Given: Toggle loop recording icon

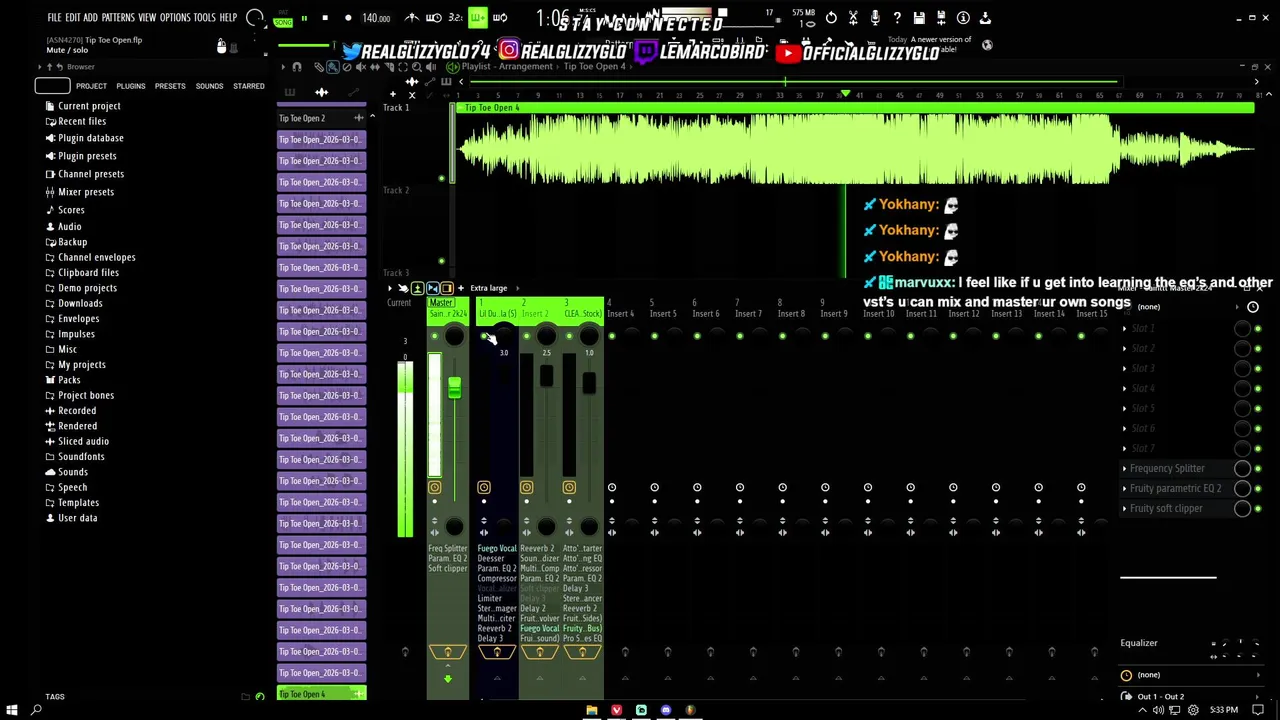Looking at the screenshot, I should pyautogui.click(x=500, y=18).
